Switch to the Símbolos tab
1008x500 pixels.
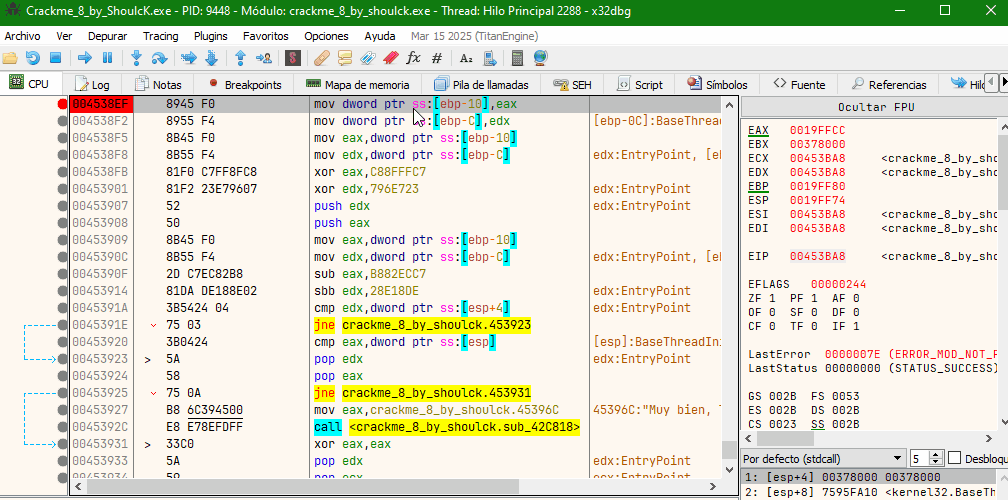(717, 84)
